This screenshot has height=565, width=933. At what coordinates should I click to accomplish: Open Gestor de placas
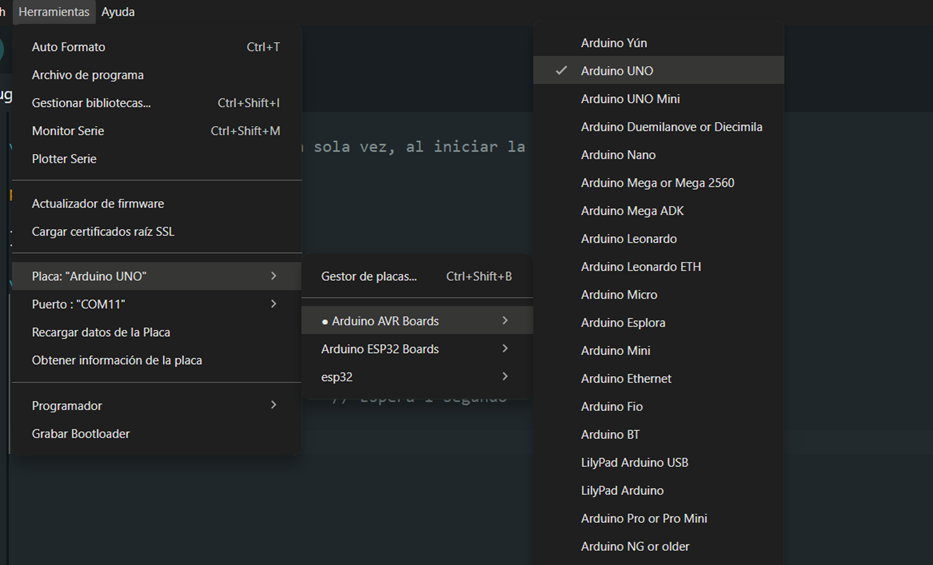point(417,276)
